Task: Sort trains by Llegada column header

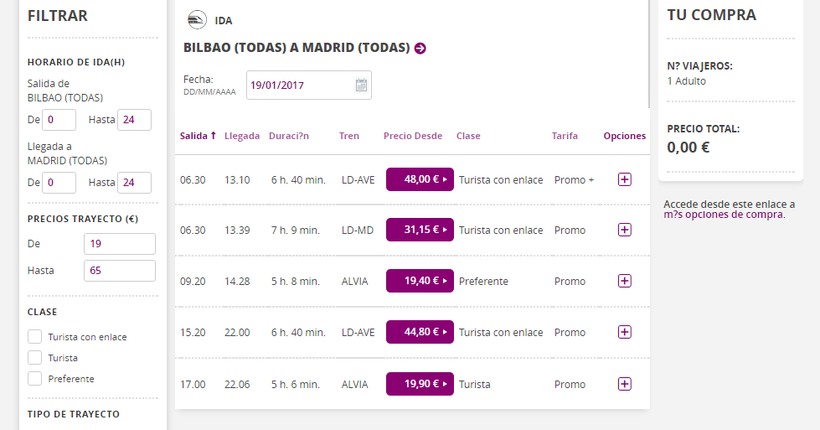Action: point(242,136)
